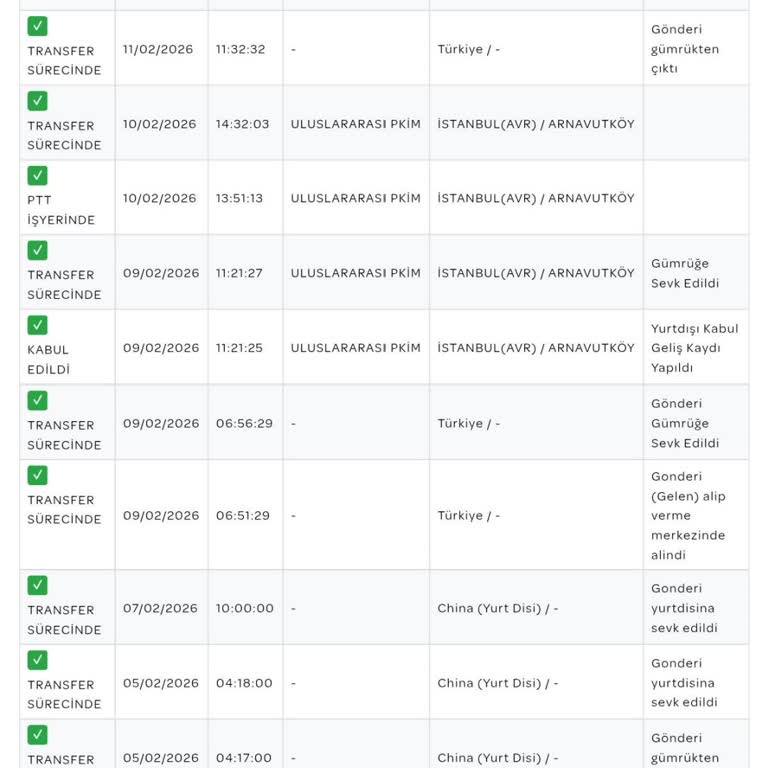
Task: Click the green checkmark for the 04:18:00 entry
Action: pyautogui.click(x=37, y=660)
